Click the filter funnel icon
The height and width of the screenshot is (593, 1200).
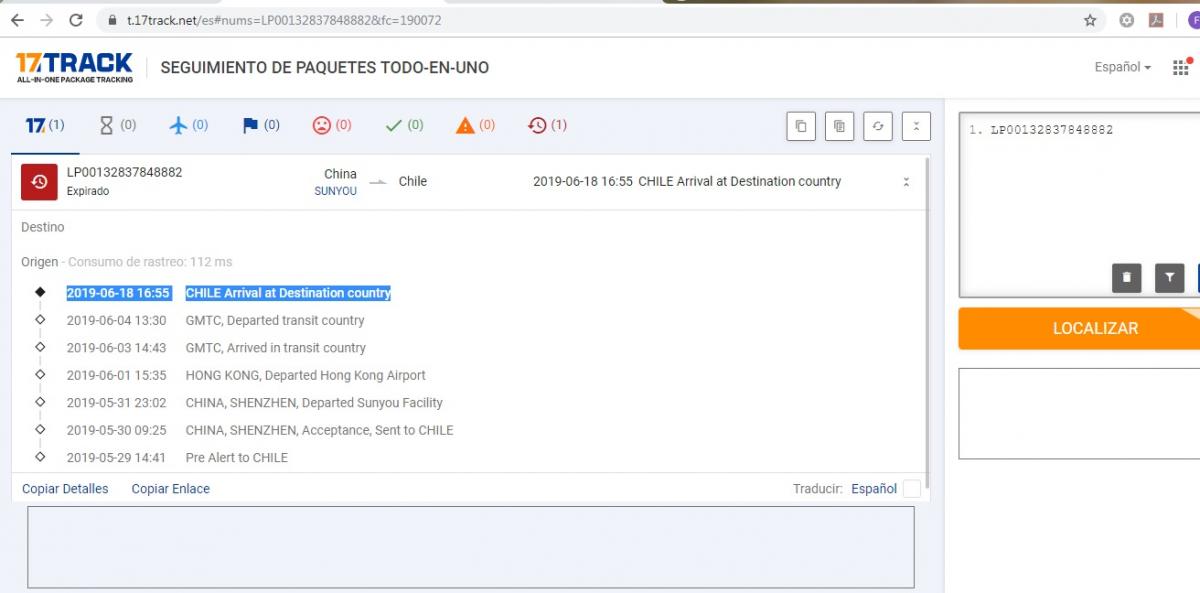(1169, 278)
